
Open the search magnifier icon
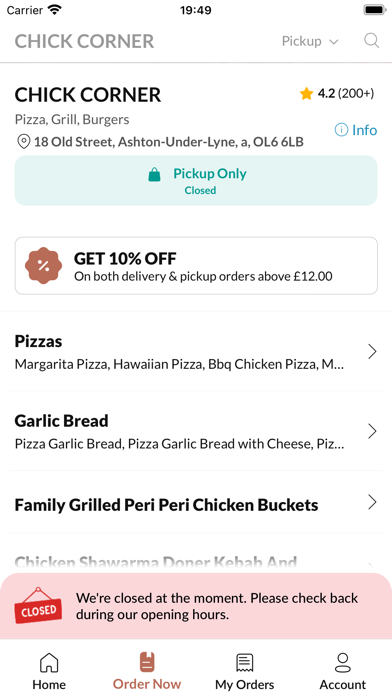click(x=372, y=41)
